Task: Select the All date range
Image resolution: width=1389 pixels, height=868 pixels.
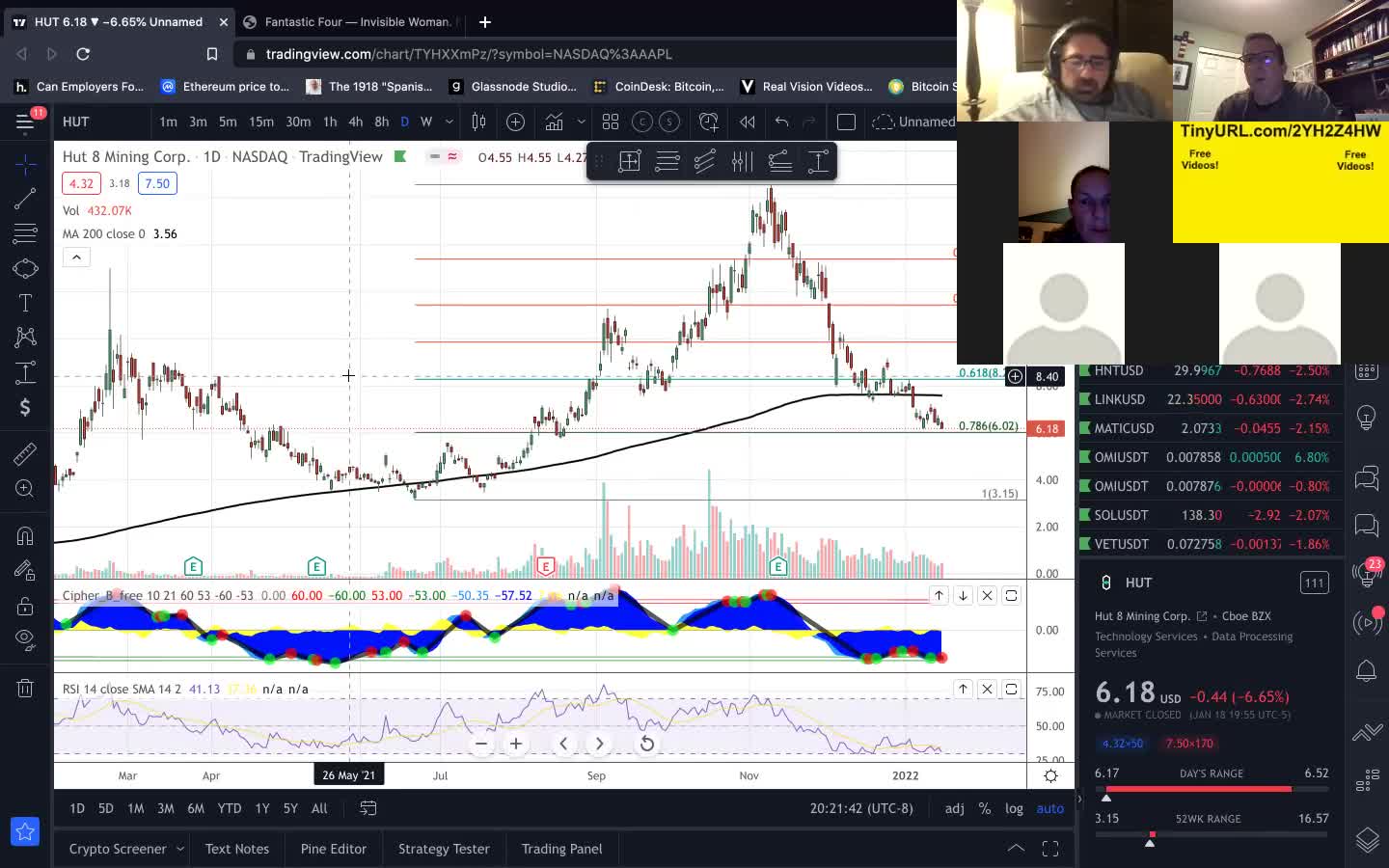Action: (319, 808)
